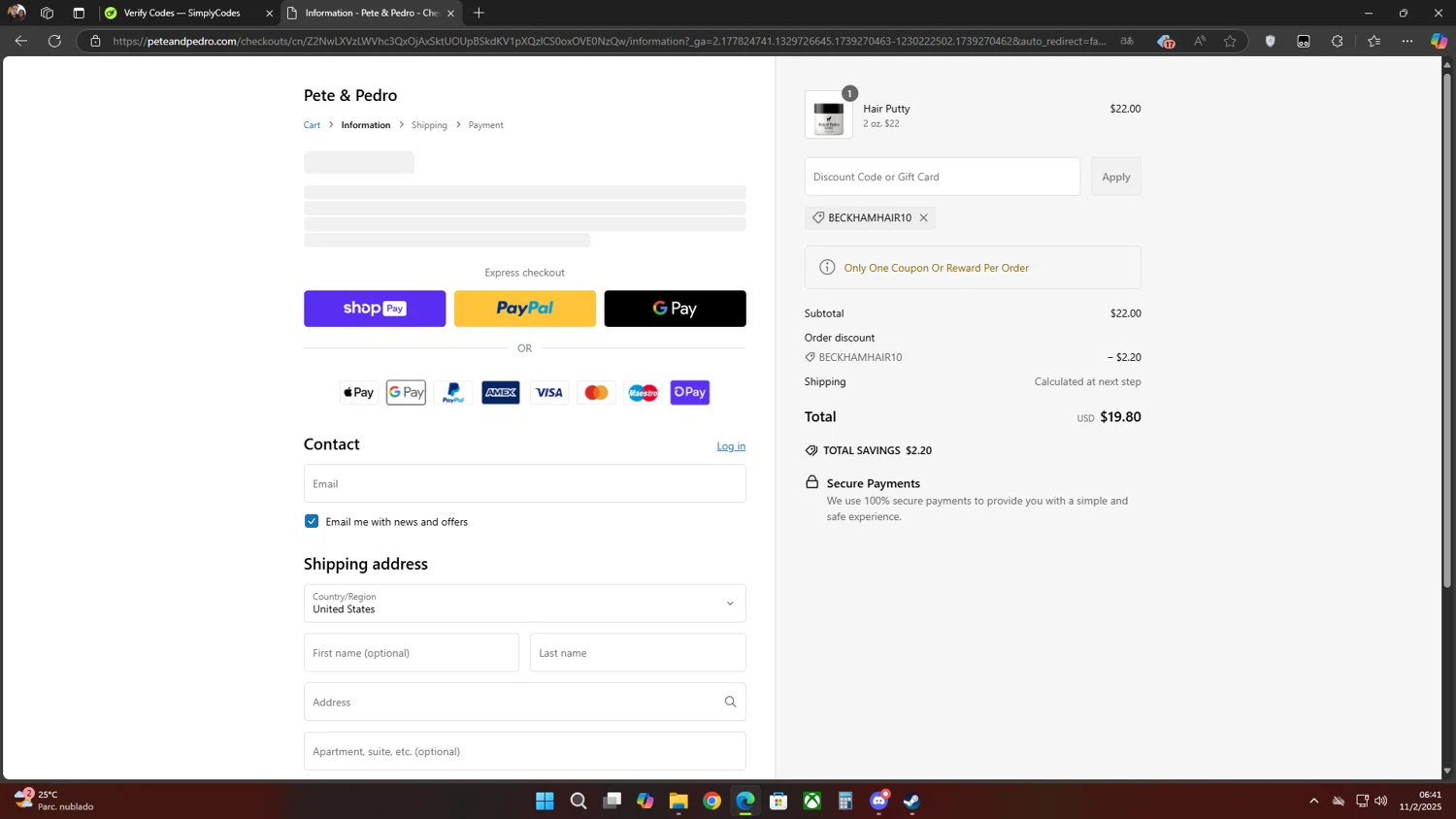The image size is (1456, 819).
Task: Click the browser back arrow
Action: point(21,41)
